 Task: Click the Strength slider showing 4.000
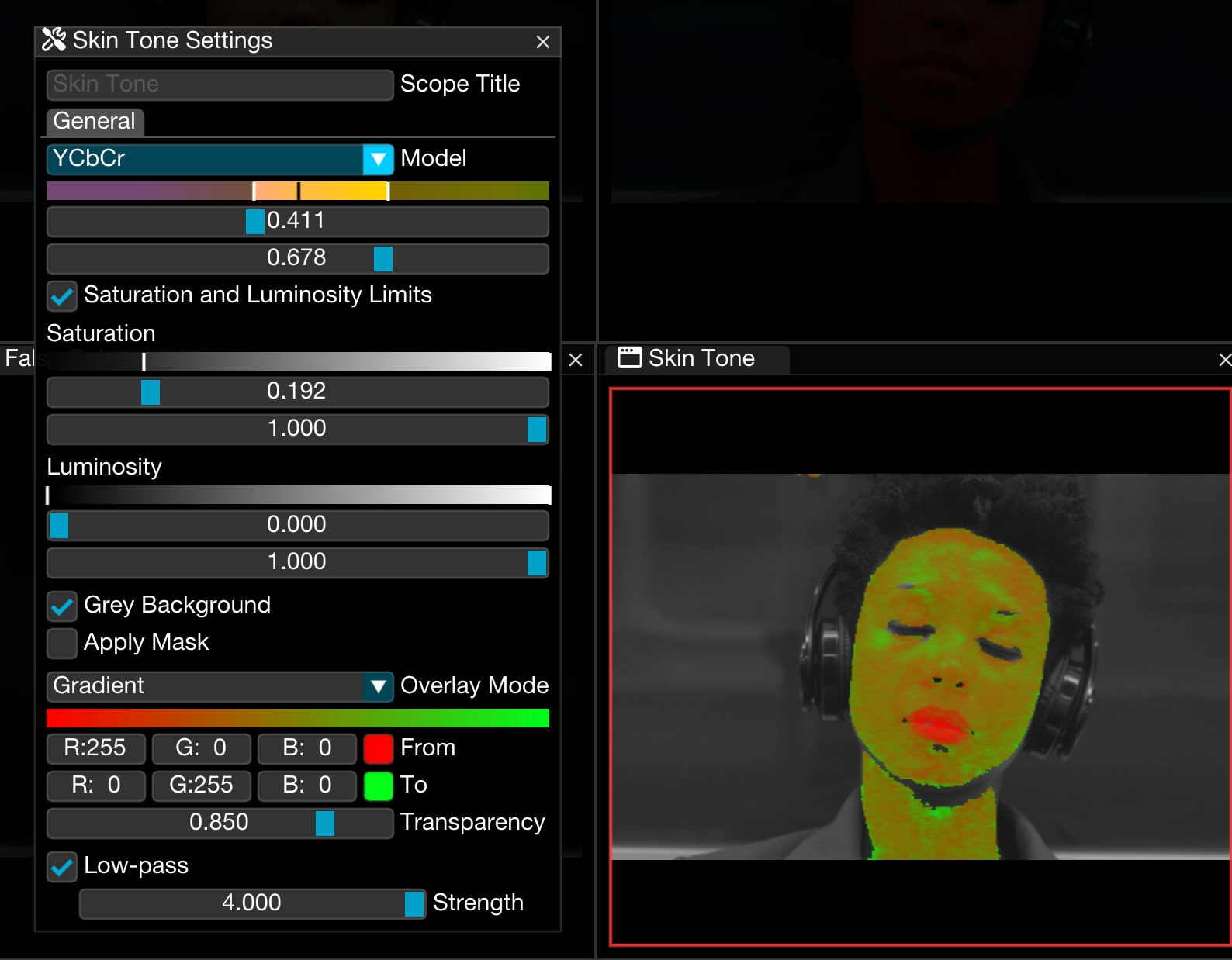pos(251,903)
